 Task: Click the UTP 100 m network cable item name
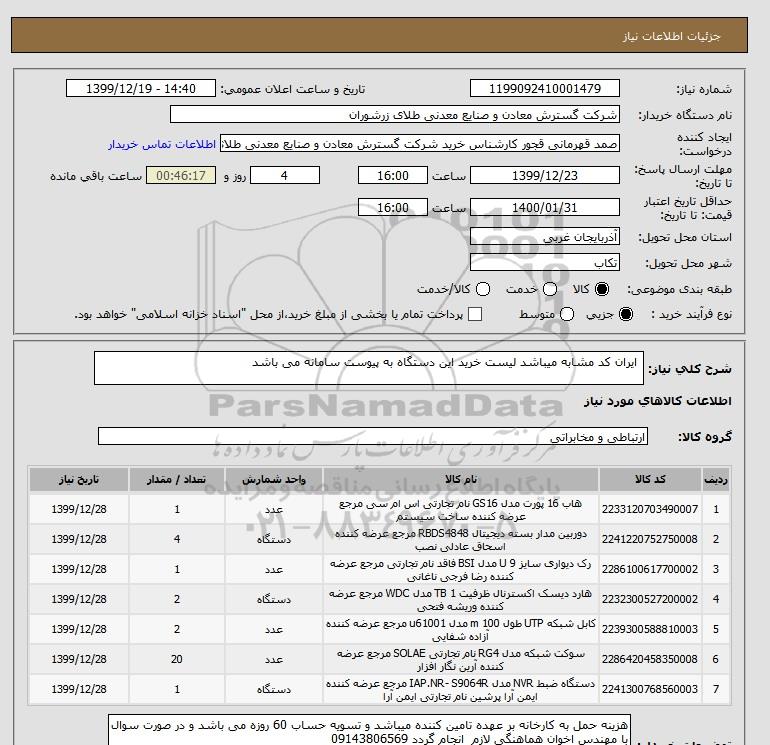pyautogui.click(x=461, y=630)
